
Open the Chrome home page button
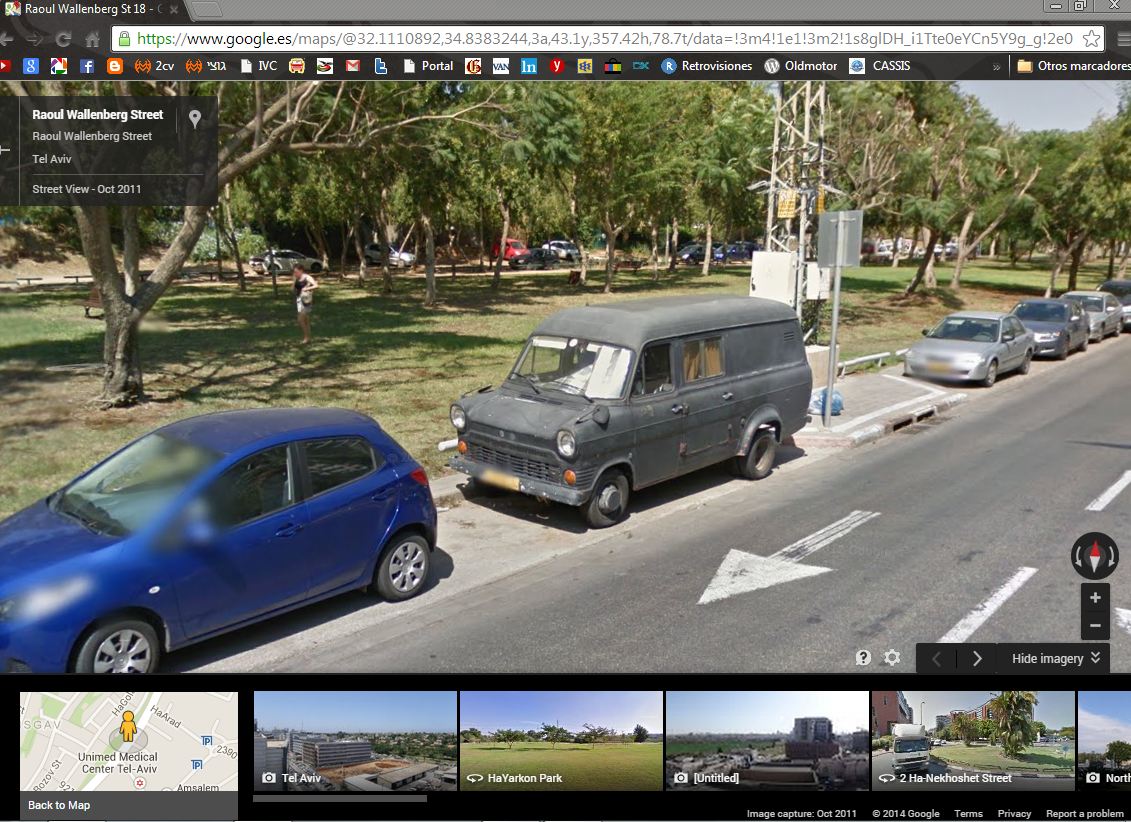click(x=92, y=39)
